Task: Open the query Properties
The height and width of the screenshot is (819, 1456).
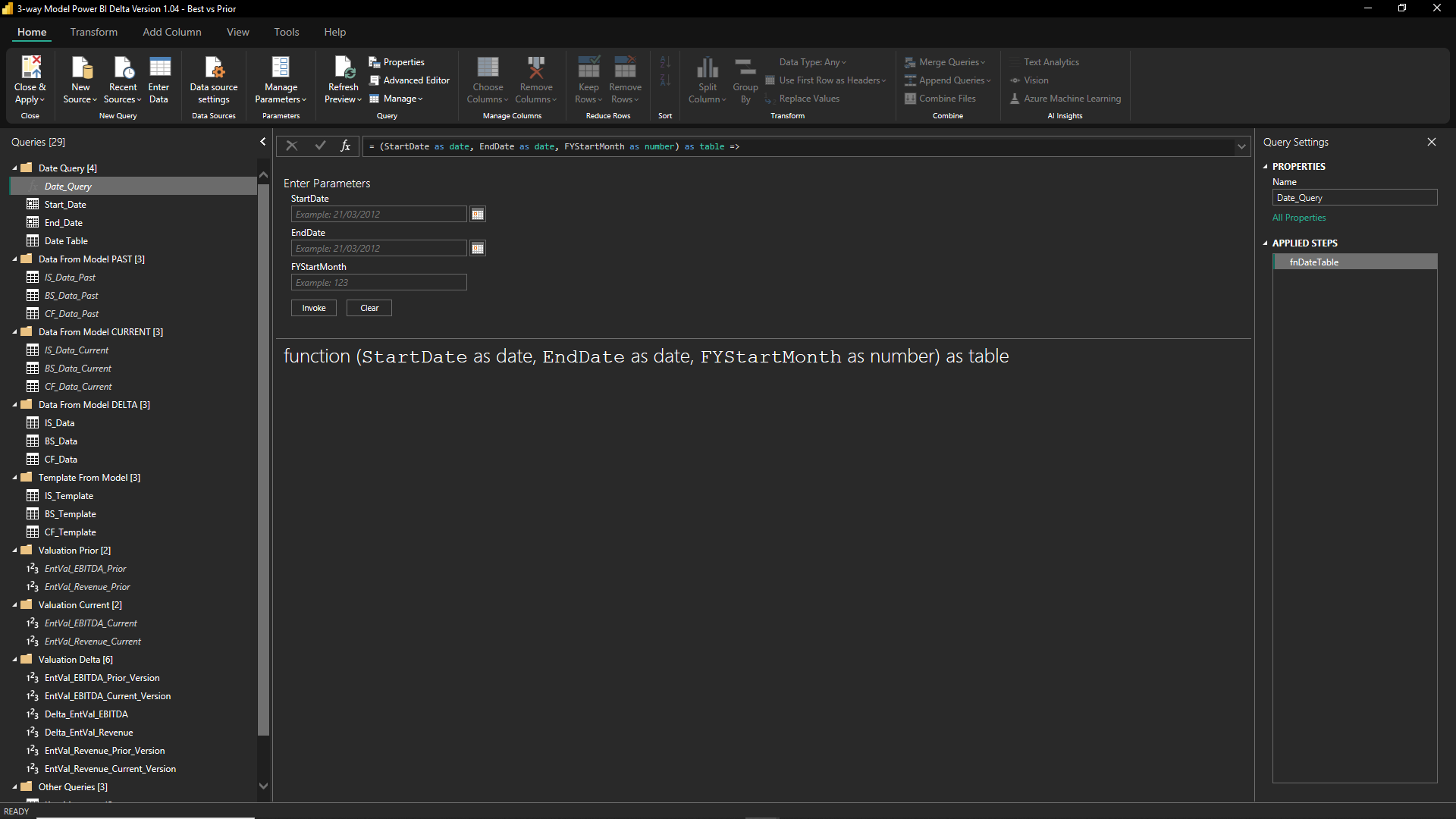Action: pos(397,62)
